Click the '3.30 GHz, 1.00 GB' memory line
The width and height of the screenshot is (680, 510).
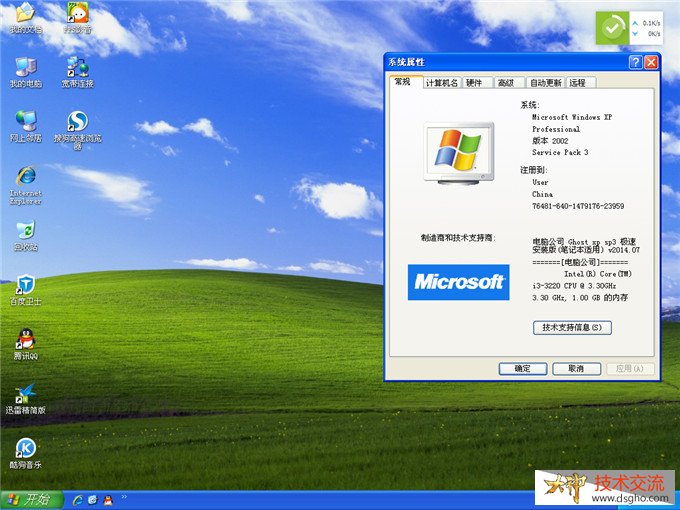[580, 298]
